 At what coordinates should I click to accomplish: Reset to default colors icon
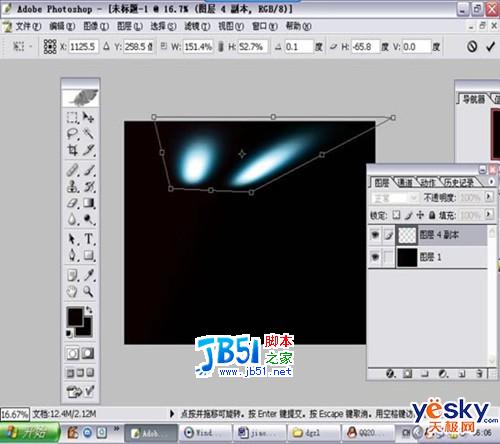point(69,333)
